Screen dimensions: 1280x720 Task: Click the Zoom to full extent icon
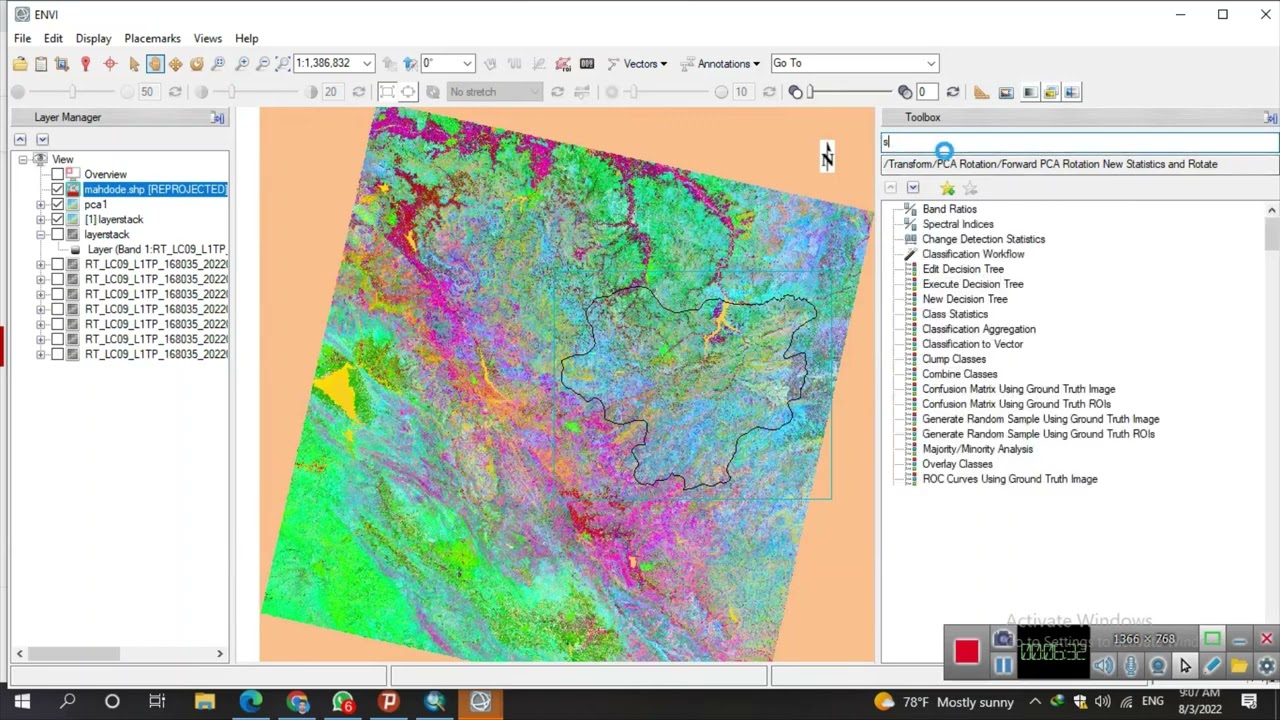click(x=283, y=64)
